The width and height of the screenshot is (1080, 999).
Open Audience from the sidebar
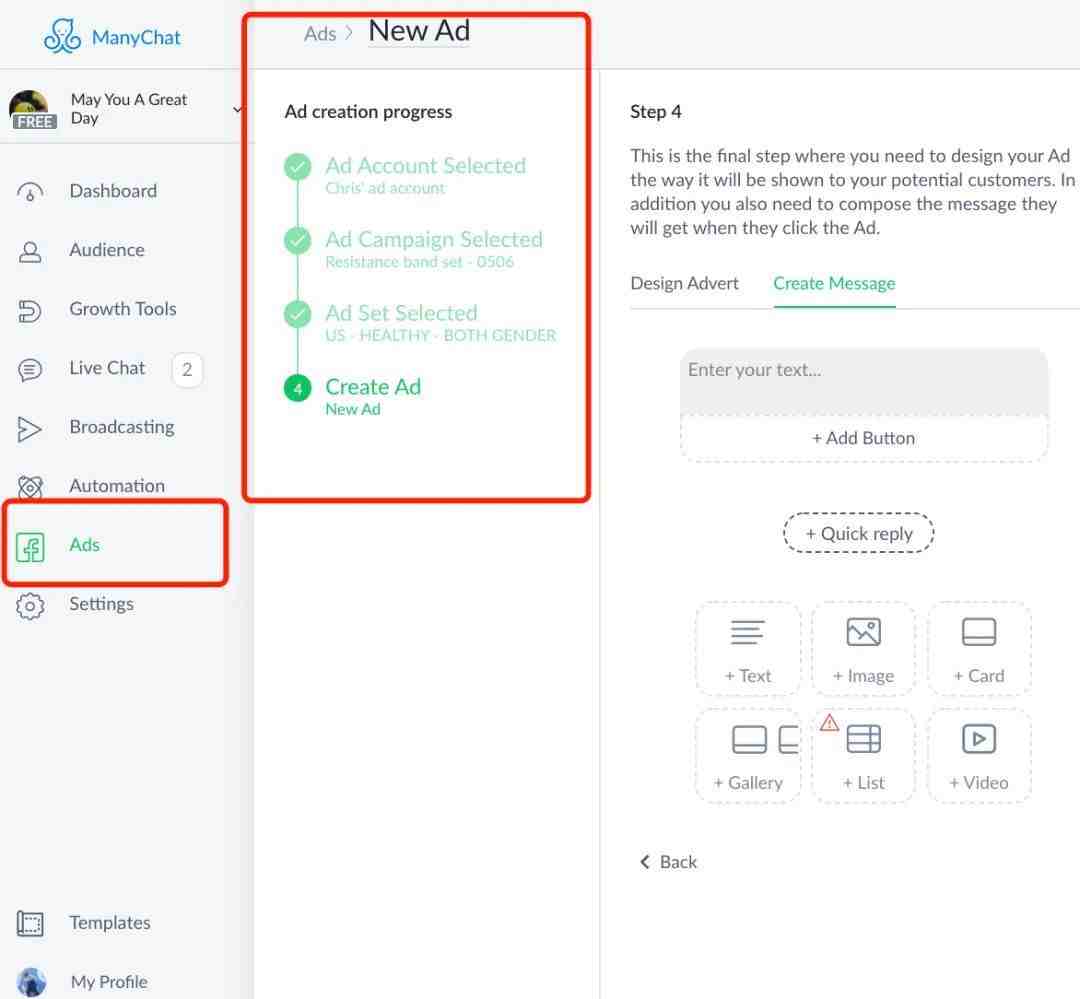coord(107,249)
